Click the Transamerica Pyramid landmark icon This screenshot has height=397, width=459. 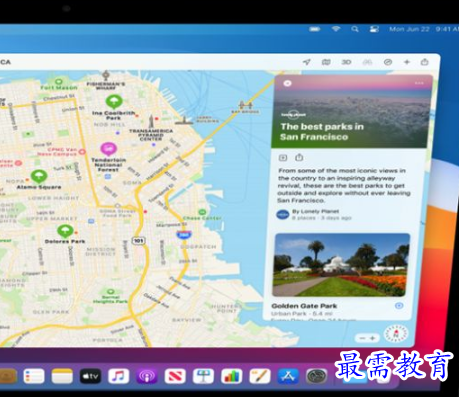click(x=151, y=122)
